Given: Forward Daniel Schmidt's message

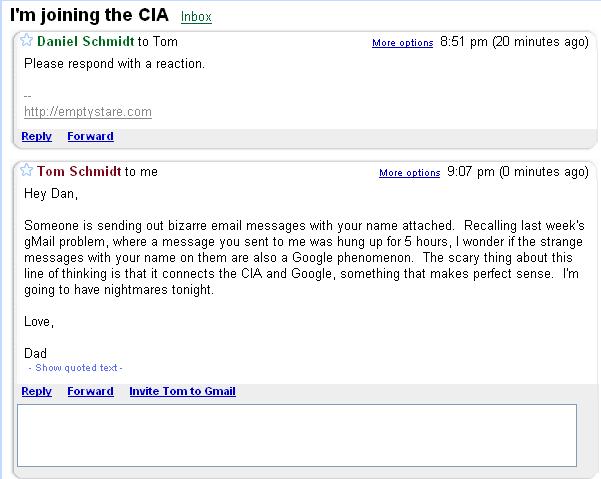Looking at the screenshot, I should pyautogui.click(x=90, y=136).
